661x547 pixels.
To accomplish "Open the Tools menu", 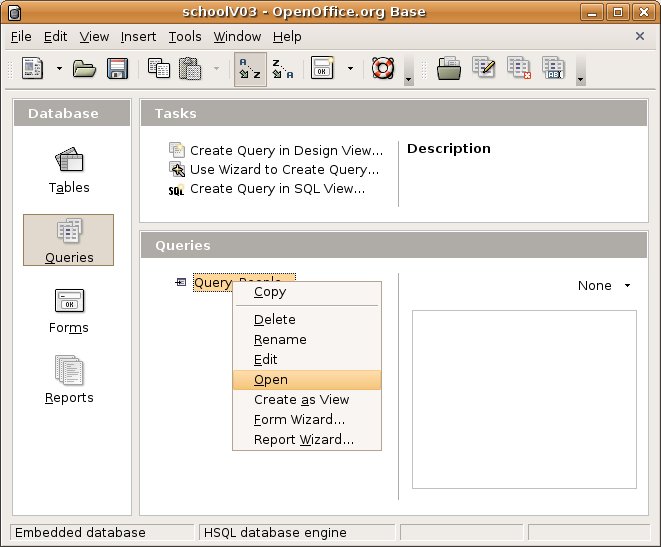I will click(x=185, y=37).
